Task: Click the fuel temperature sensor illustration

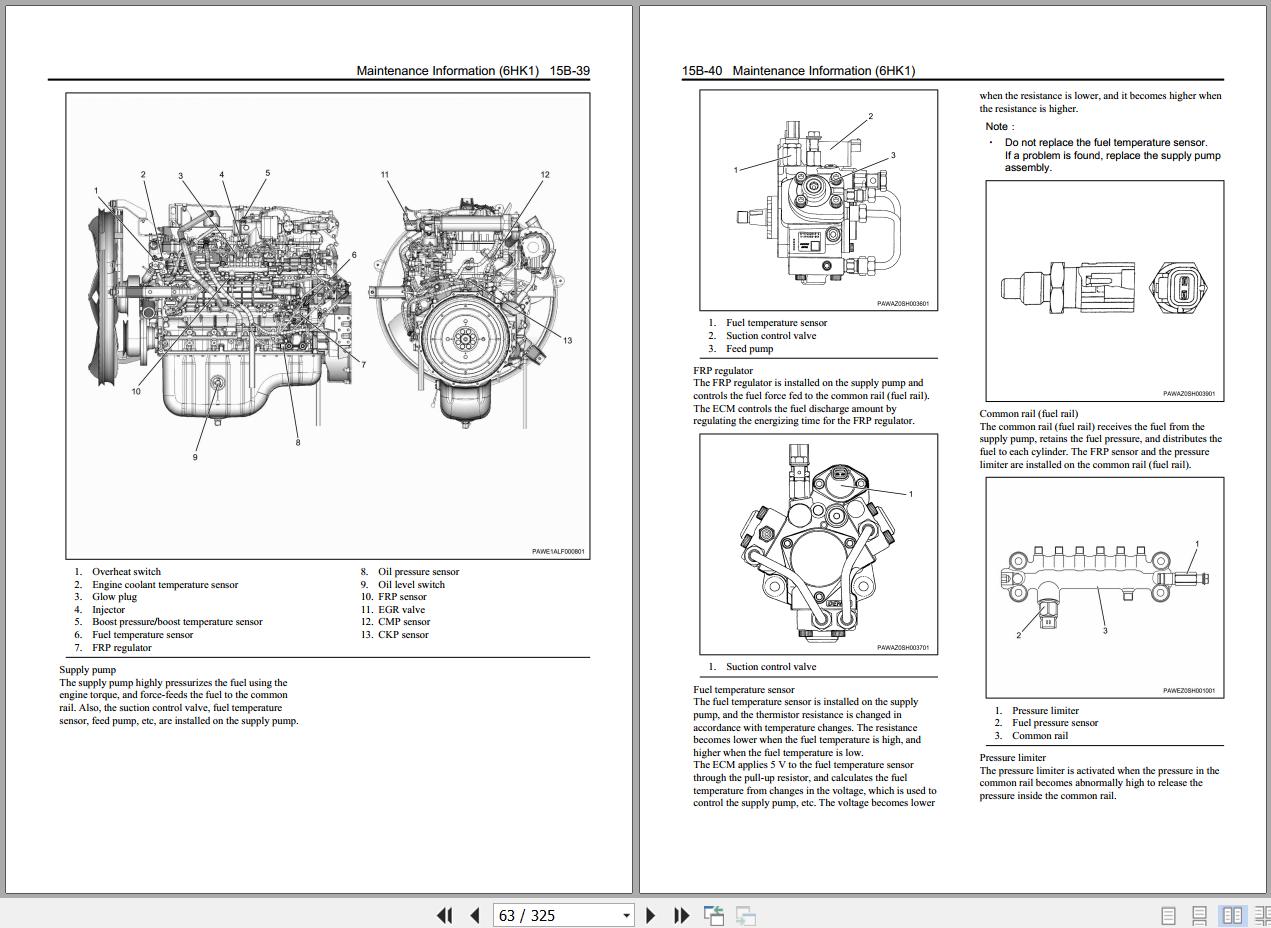Action: coord(1105,291)
